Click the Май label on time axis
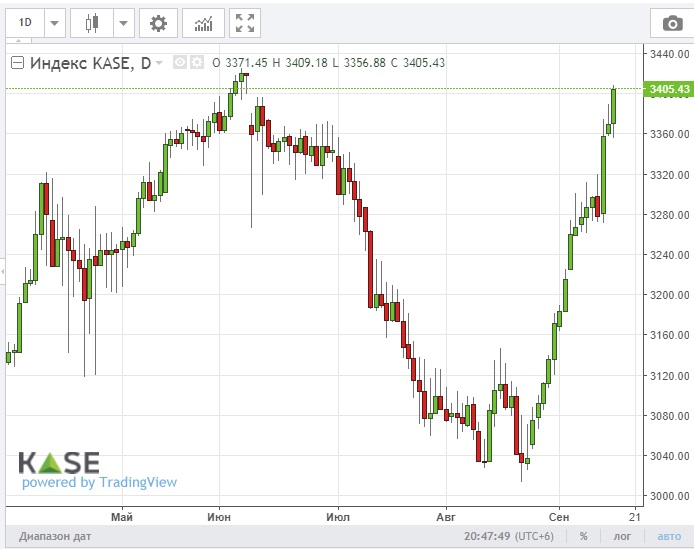Image resolution: width=694 pixels, height=554 pixels. (122, 517)
